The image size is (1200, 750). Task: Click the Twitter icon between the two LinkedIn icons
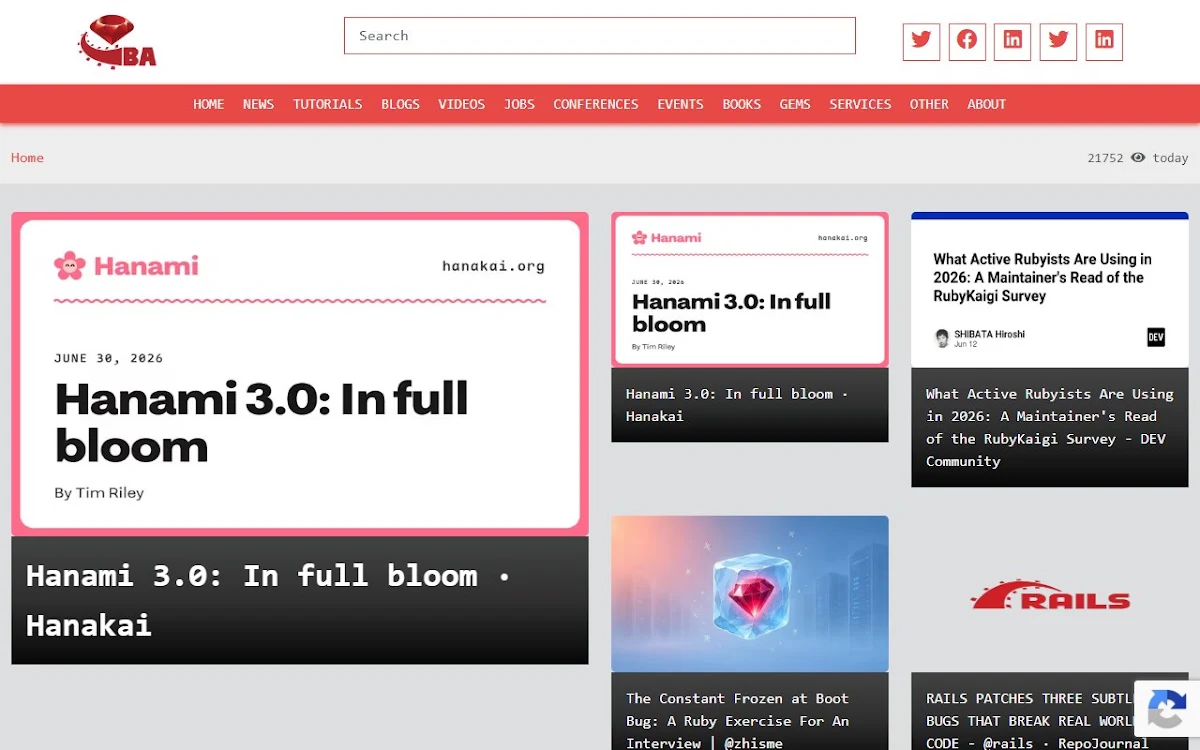tap(1058, 41)
